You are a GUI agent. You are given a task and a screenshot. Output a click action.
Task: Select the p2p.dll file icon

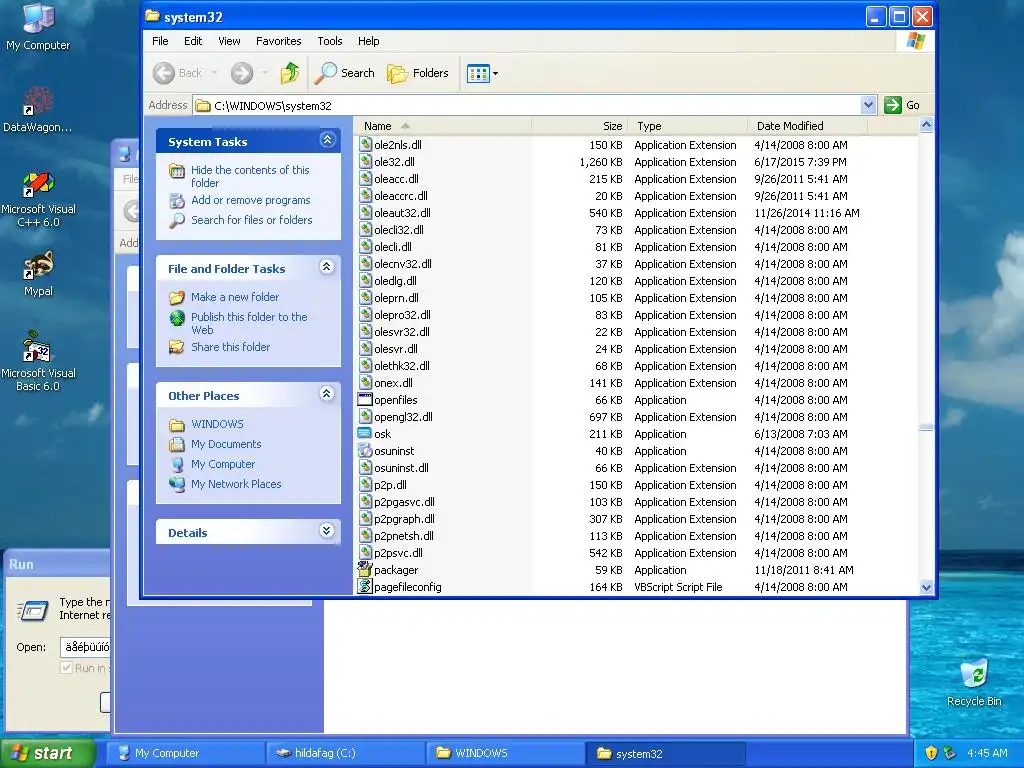365,485
